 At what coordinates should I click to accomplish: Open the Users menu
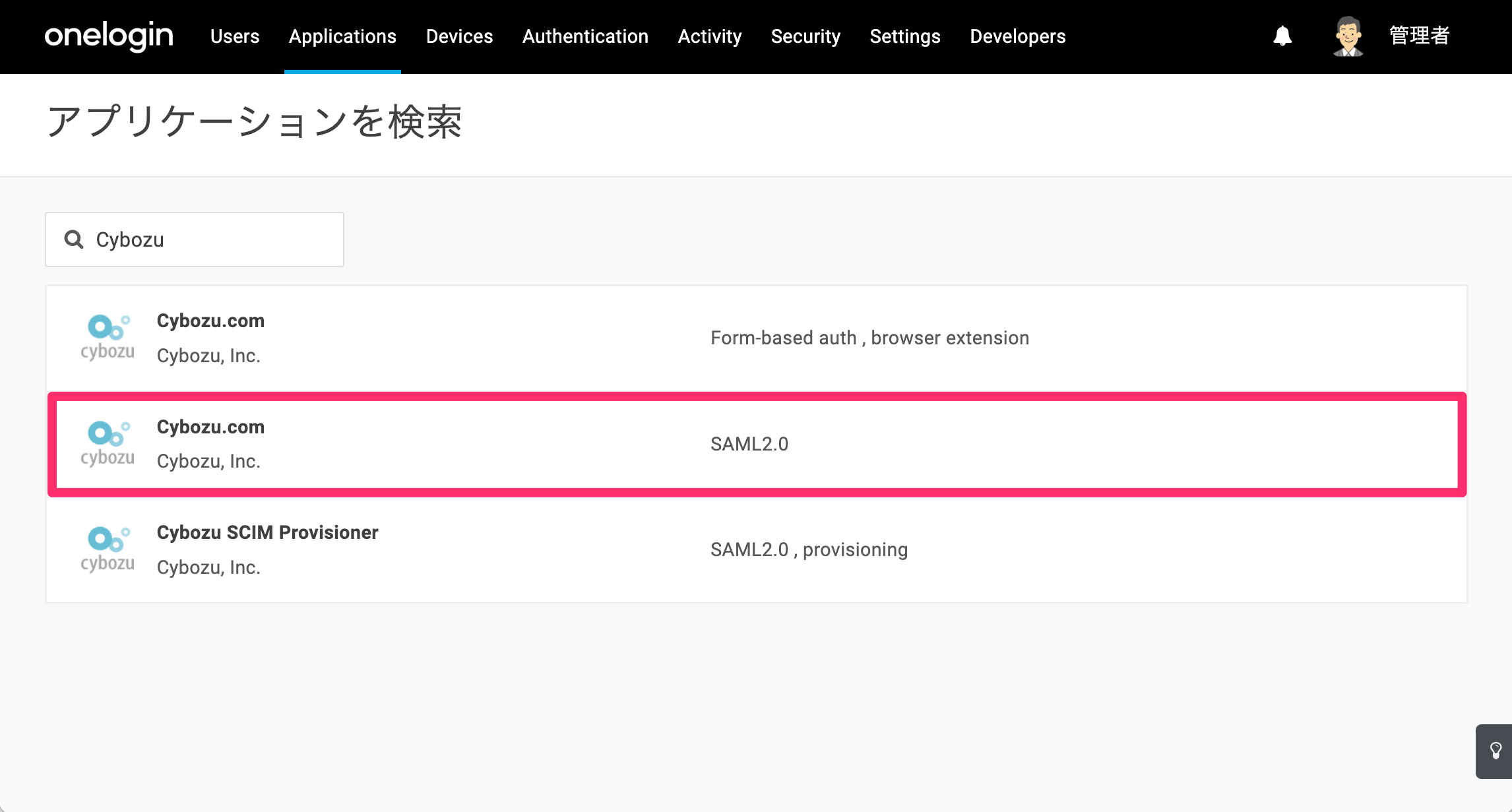pos(235,36)
